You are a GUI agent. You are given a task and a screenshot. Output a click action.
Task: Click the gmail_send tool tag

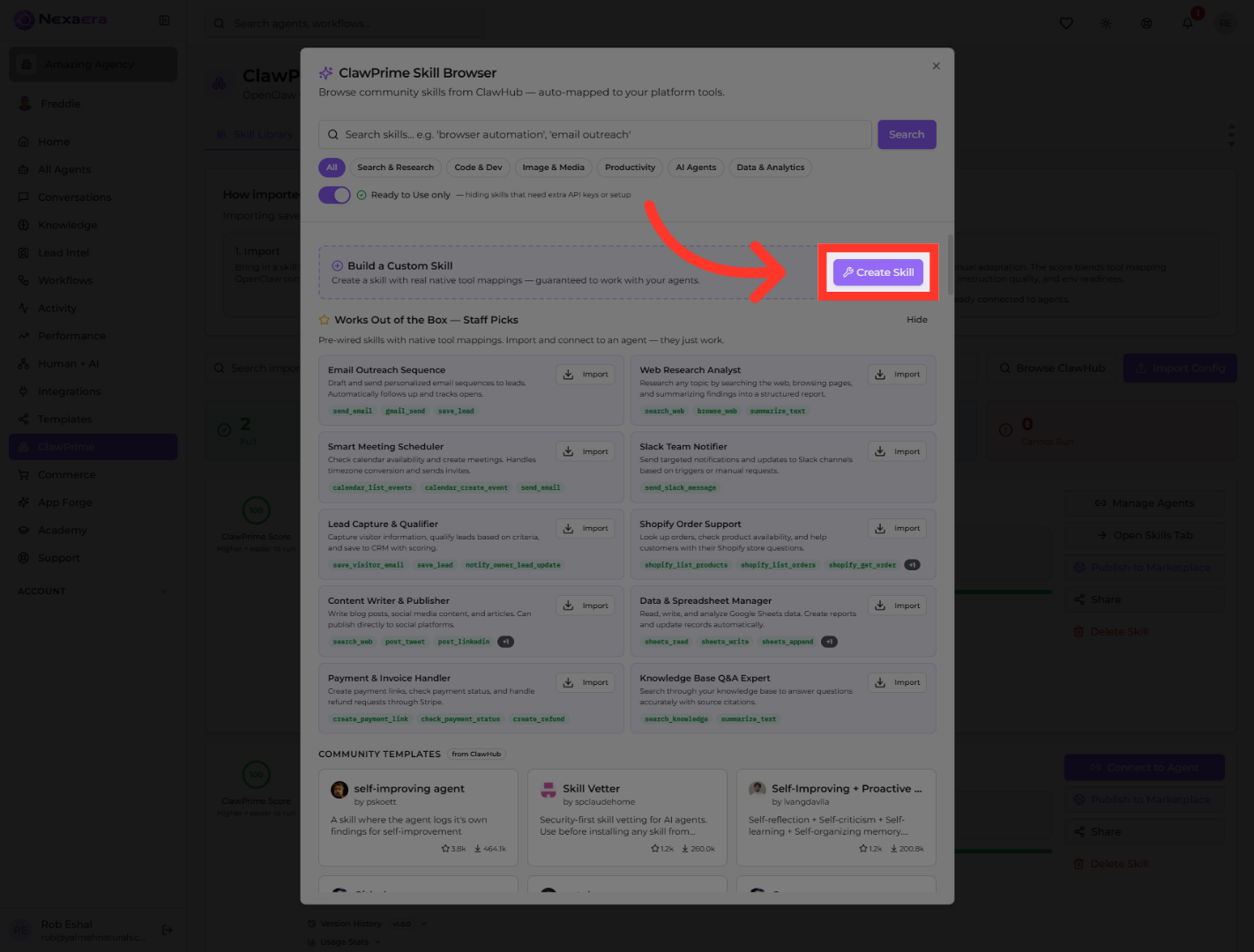pyautogui.click(x=405, y=411)
